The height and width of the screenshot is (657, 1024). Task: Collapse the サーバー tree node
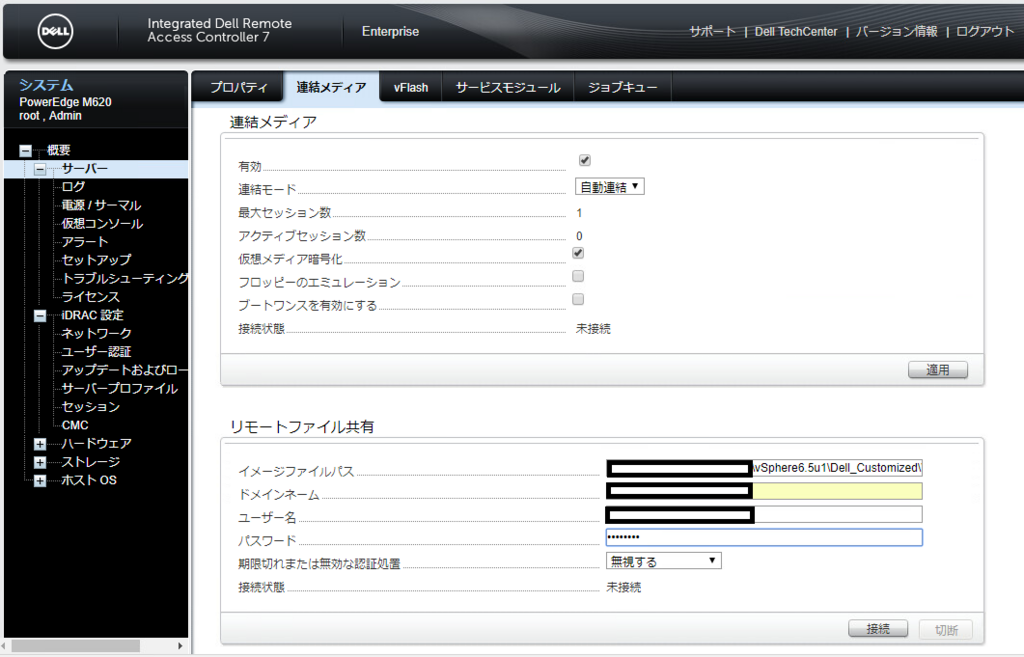pos(40,169)
